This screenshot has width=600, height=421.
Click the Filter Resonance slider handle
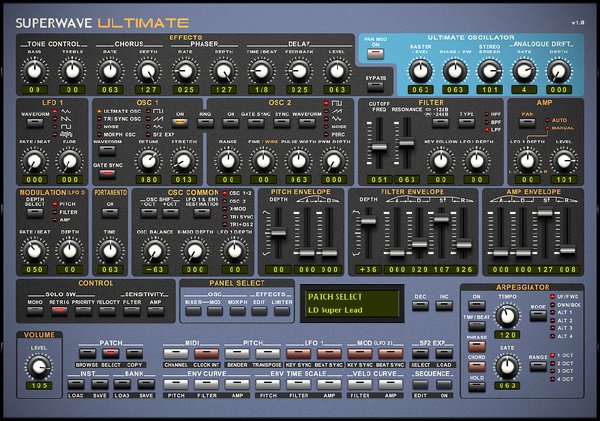pos(406,143)
